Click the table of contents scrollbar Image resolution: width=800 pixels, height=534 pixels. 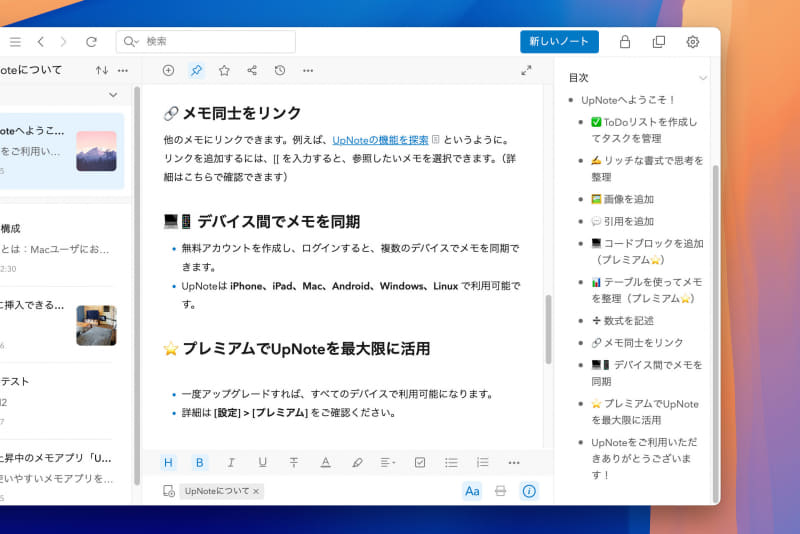click(x=716, y=334)
